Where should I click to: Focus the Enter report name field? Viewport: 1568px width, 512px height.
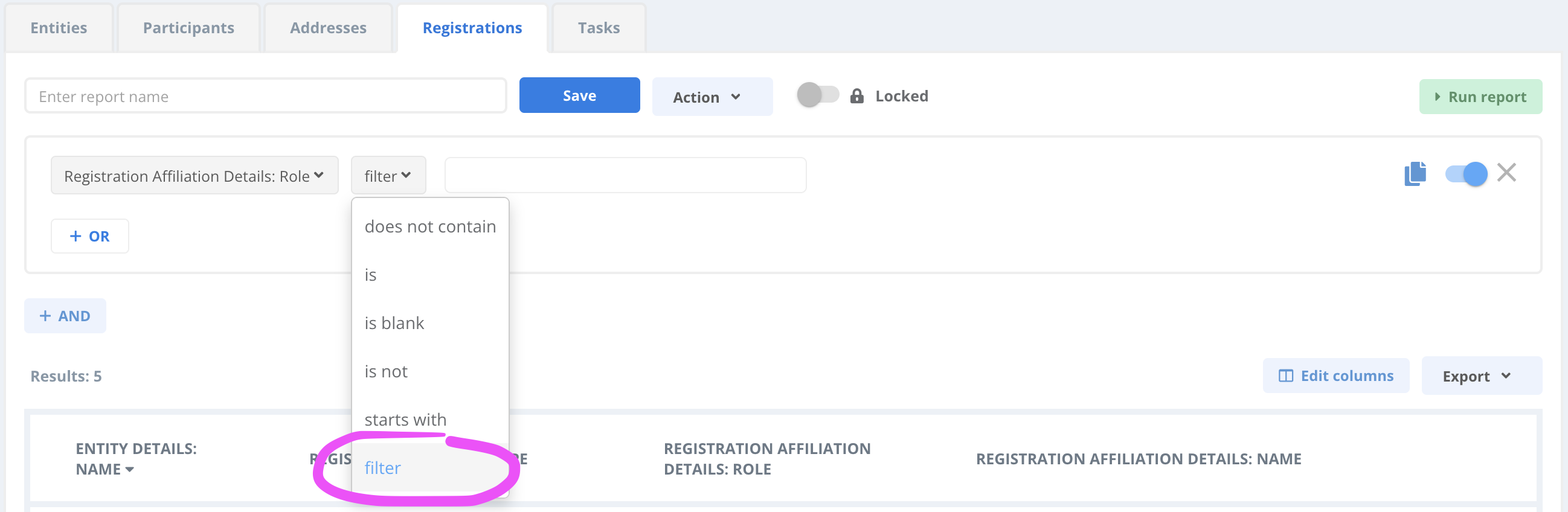(x=265, y=96)
